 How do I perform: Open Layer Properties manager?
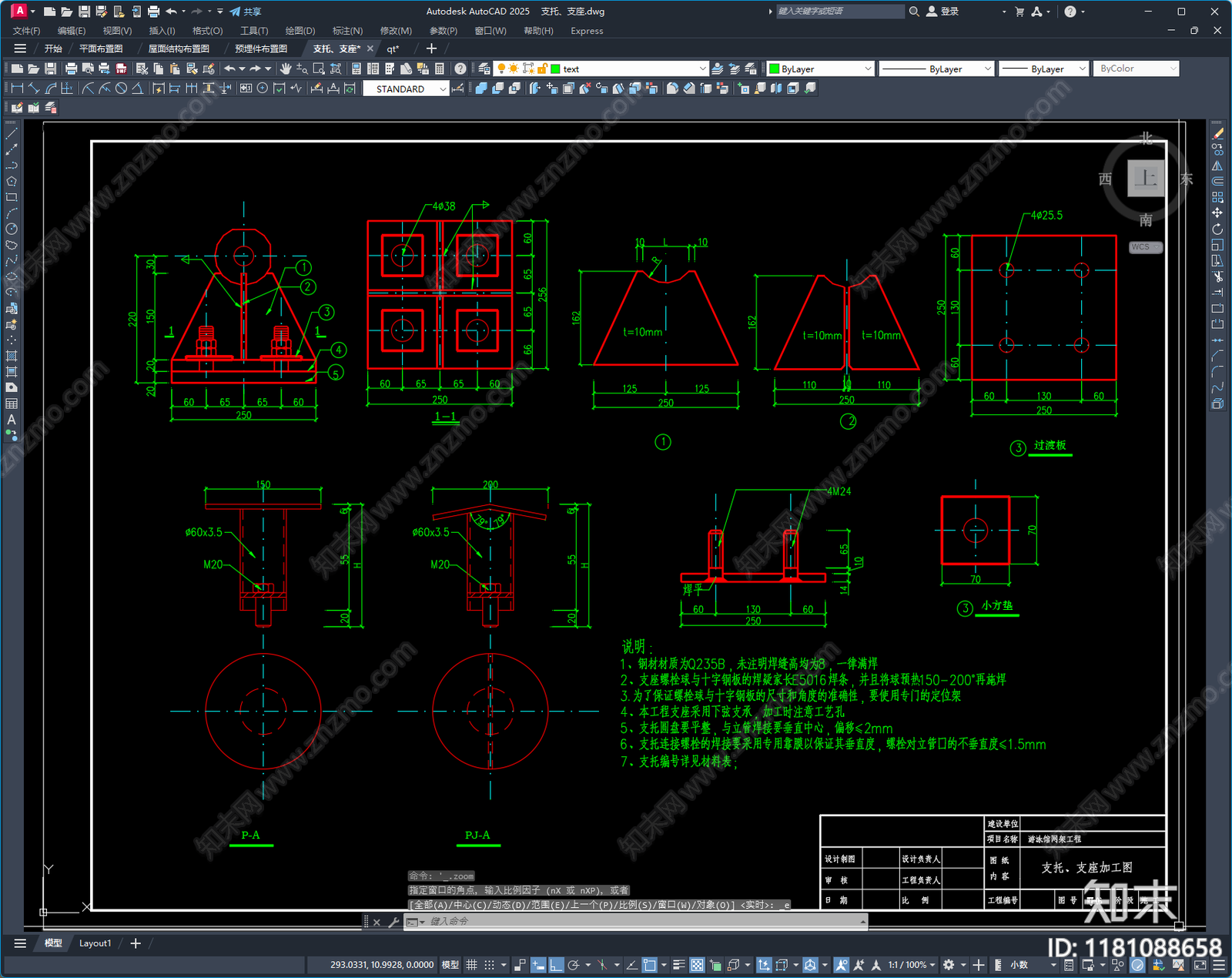[x=484, y=69]
